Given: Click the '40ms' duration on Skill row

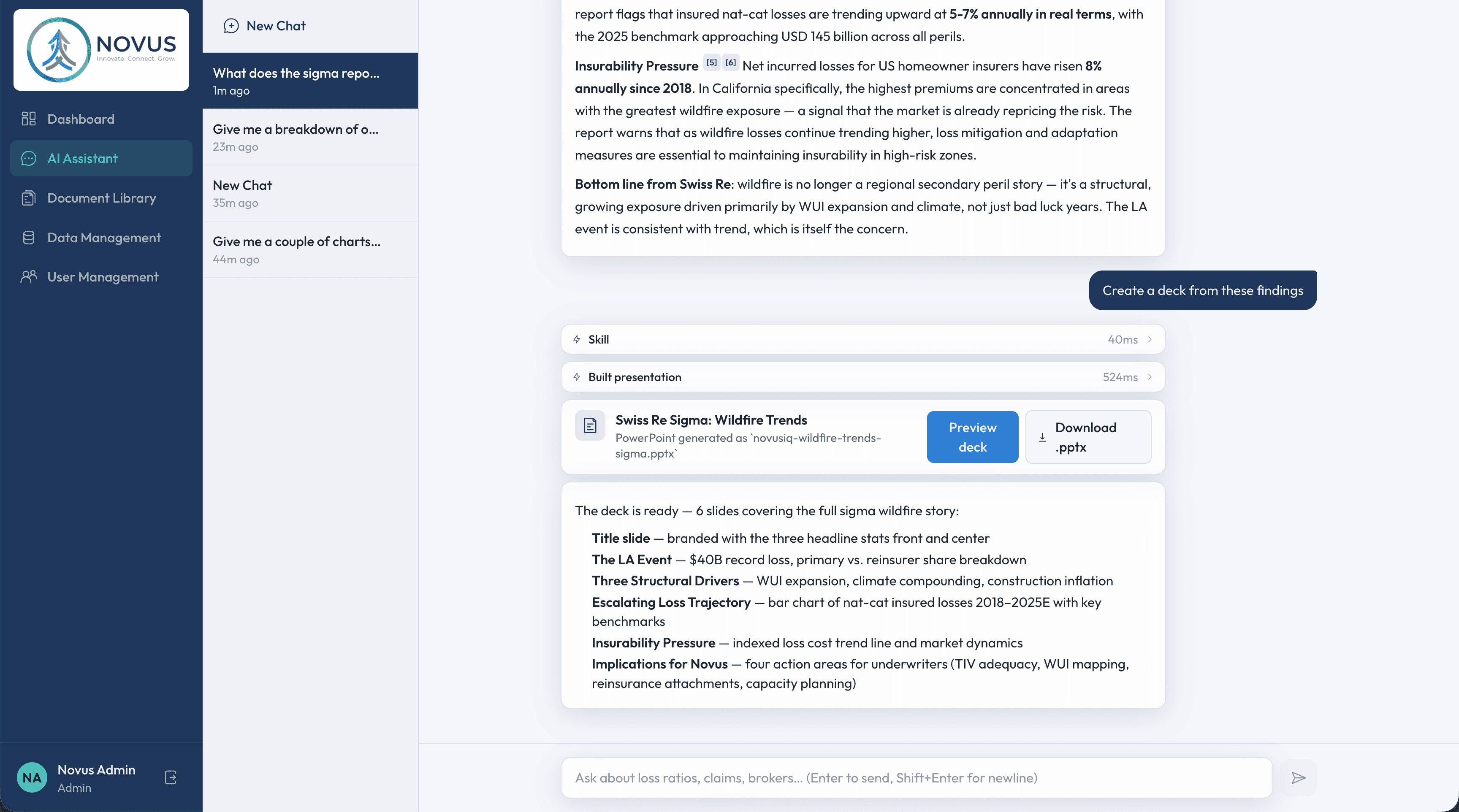Looking at the screenshot, I should [1123, 340].
